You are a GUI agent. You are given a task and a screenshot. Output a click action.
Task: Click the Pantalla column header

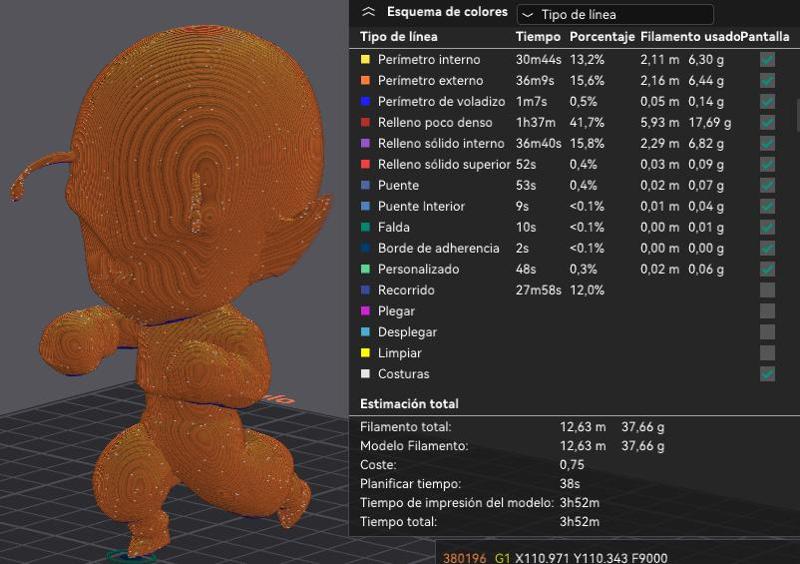coord(765,37)
